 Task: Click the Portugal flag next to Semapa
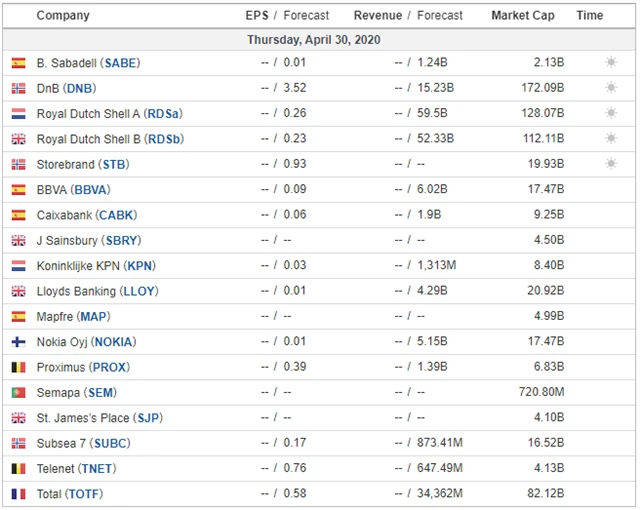18,393
